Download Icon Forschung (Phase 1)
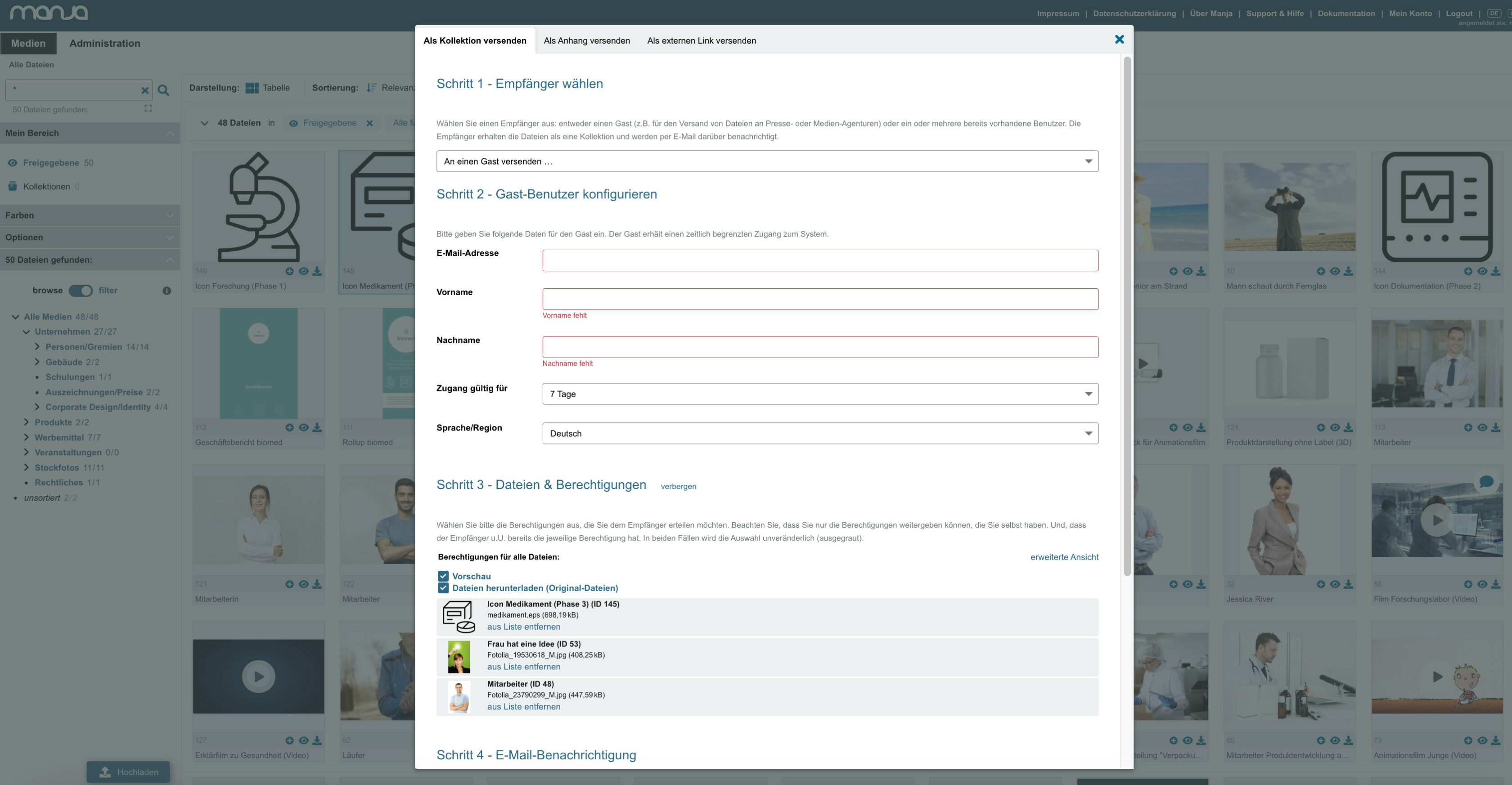This screenshot has width=1512, height=785. click(317, 271)
